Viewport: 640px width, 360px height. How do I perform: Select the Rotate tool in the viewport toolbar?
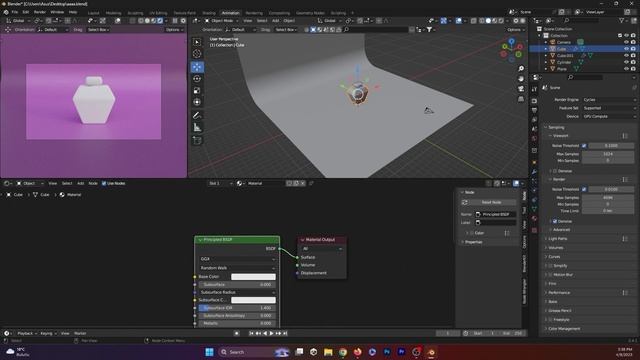click(x=197, y=79)
